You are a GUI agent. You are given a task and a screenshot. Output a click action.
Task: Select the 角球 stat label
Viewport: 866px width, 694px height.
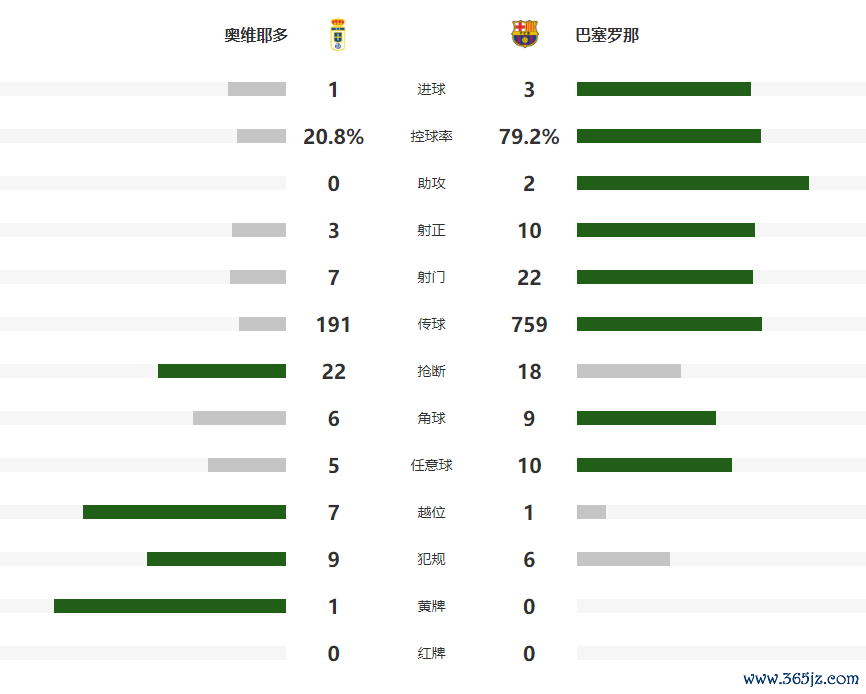point(431,418)
